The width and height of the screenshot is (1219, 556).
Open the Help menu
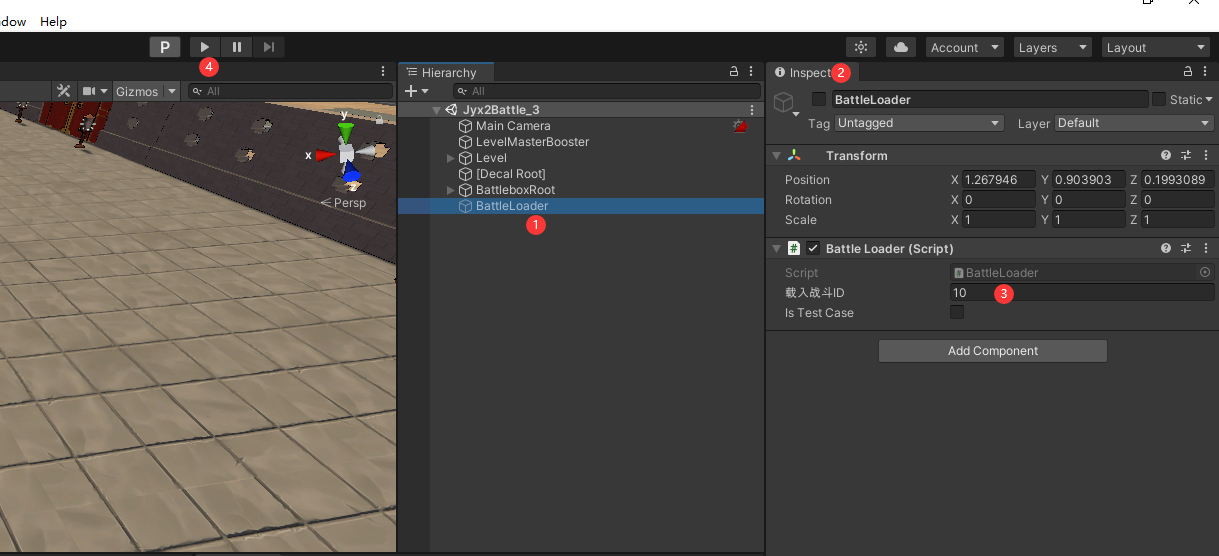(53, 21)
